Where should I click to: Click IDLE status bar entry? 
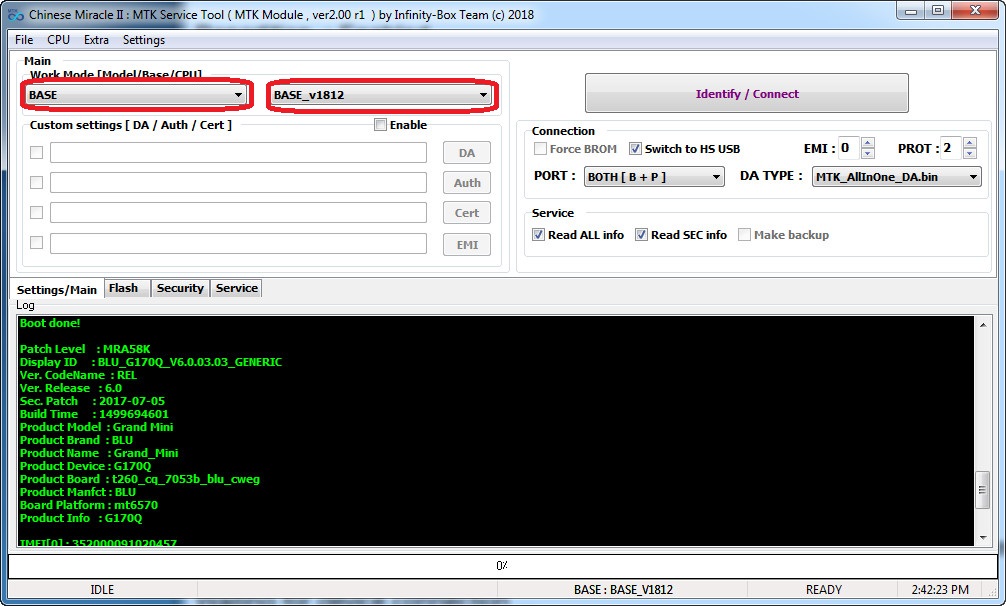tap(102, 589)
